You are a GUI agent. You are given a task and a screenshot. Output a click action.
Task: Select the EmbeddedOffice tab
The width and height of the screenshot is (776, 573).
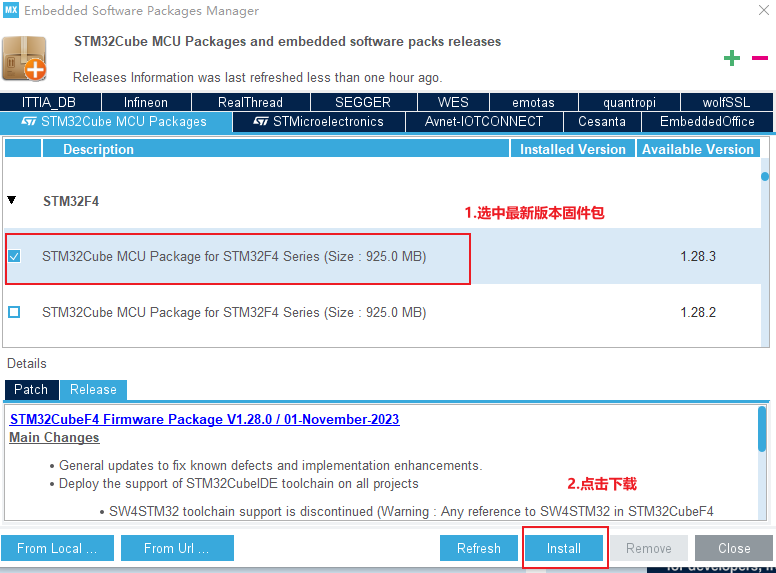pos(707,122)
